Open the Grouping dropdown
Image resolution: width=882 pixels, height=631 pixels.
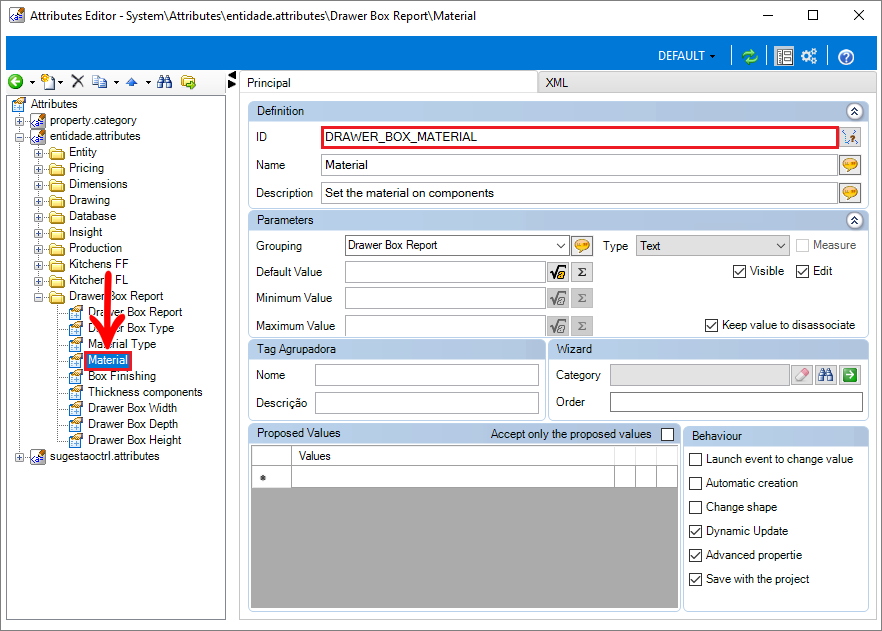560,246
